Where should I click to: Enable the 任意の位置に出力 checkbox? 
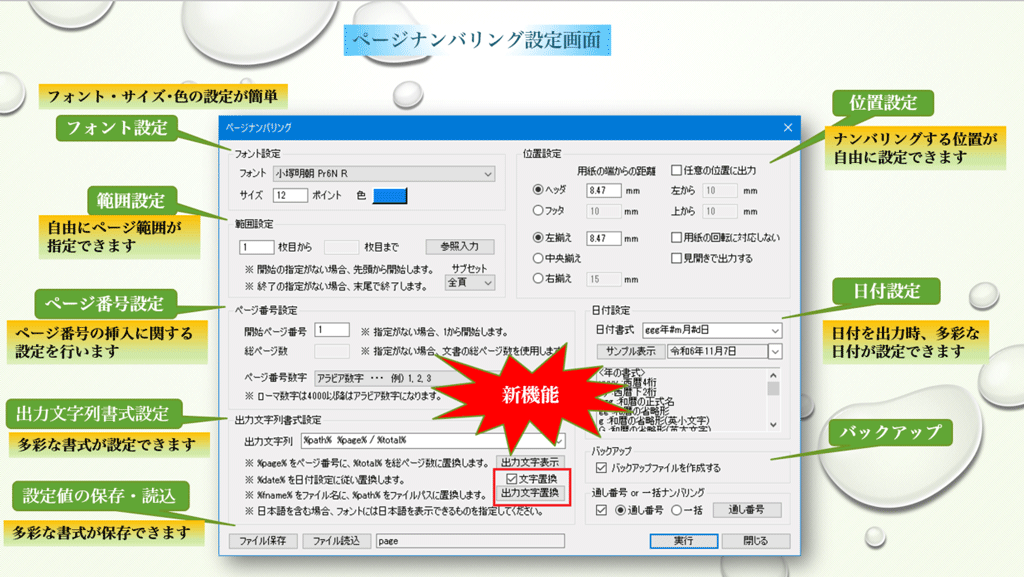tap(677, 170)
